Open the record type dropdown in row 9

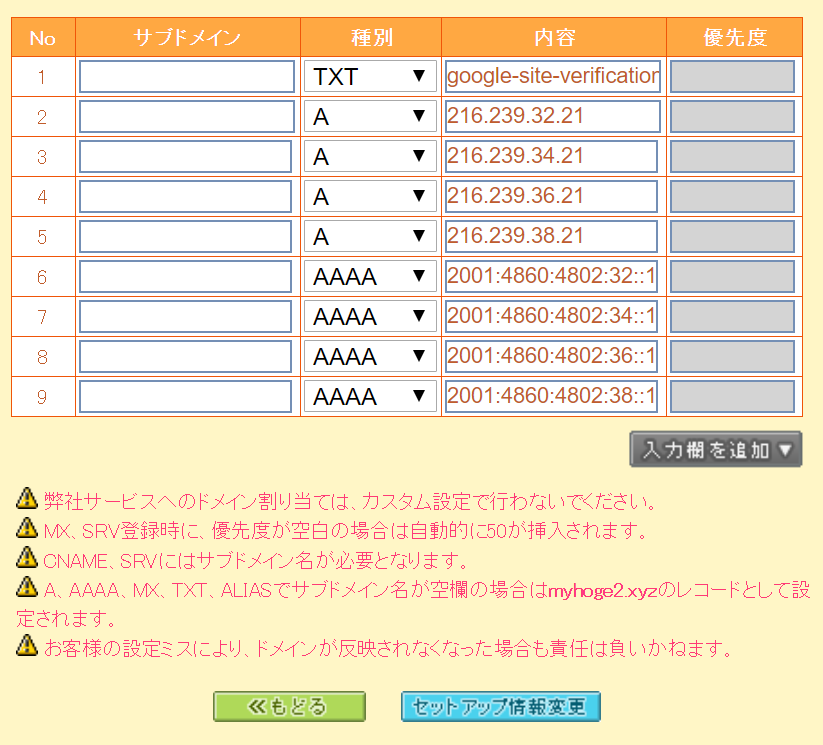tap(370, 397)
